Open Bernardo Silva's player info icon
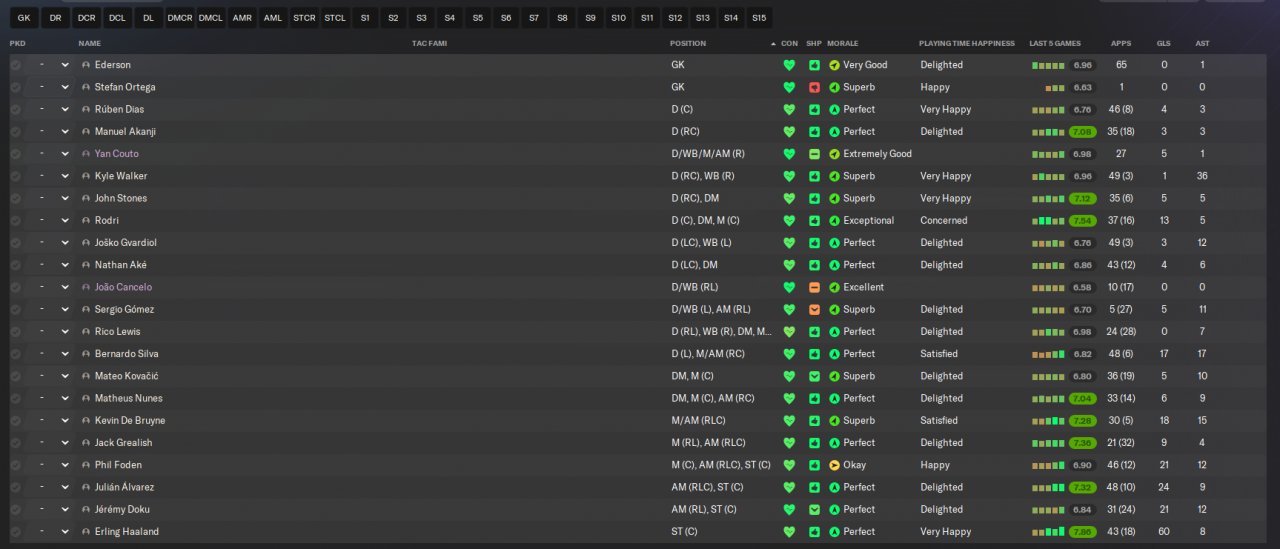This screenshot has height=549, width=1280. pos(86,354)
